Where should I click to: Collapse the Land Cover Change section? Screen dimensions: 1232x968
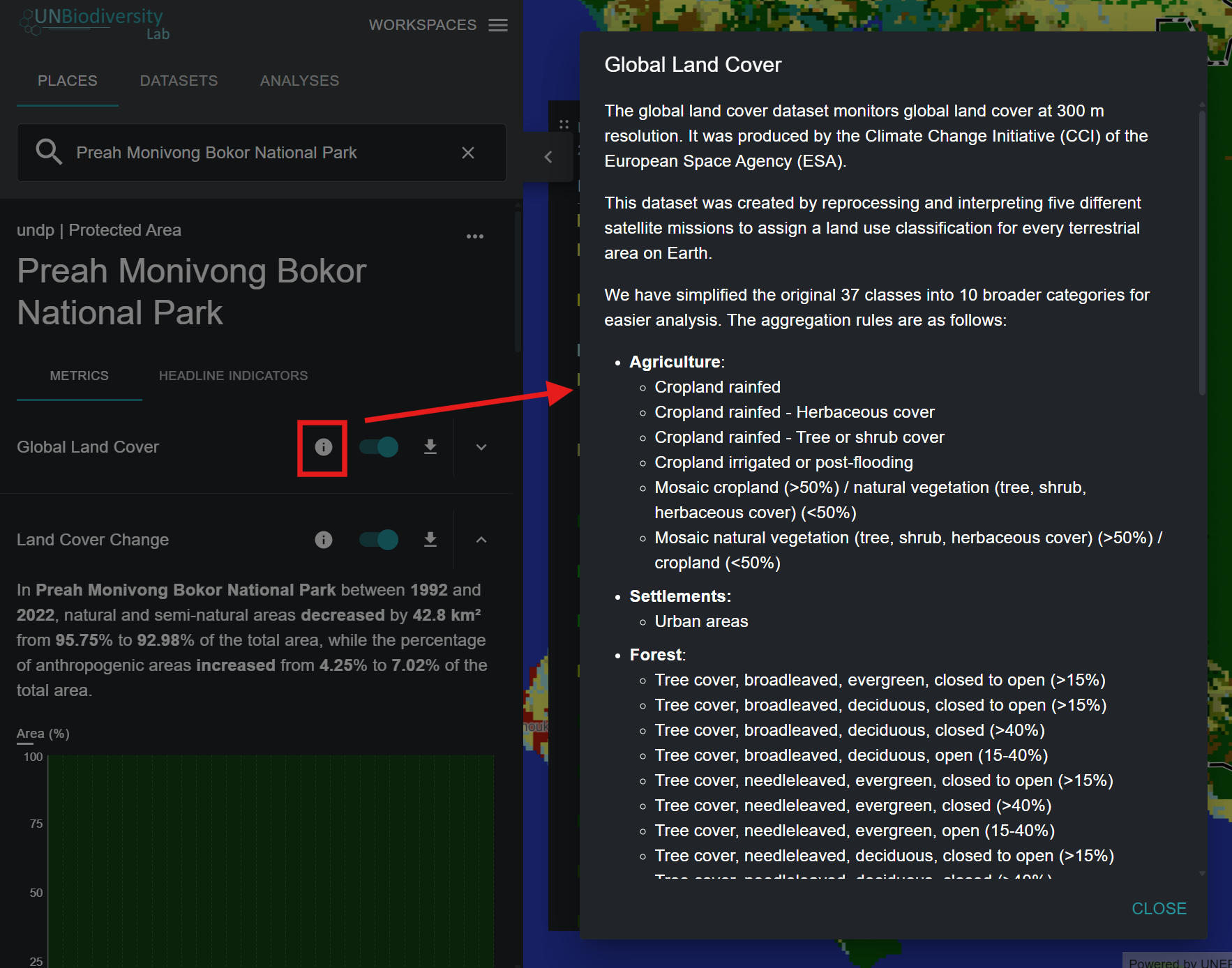tap(481, 540)
